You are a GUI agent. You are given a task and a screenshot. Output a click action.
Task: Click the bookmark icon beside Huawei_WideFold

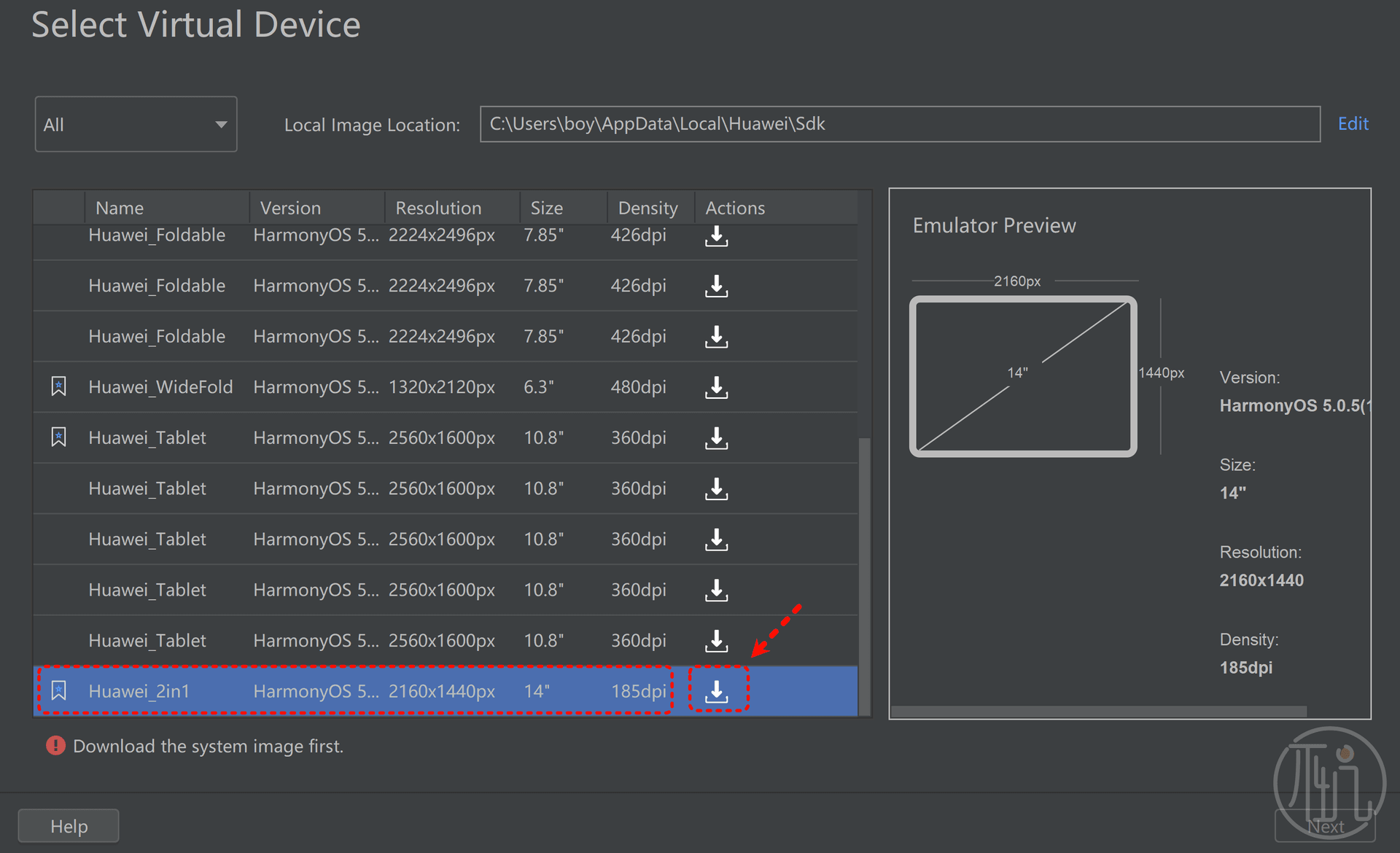[58, 386]
